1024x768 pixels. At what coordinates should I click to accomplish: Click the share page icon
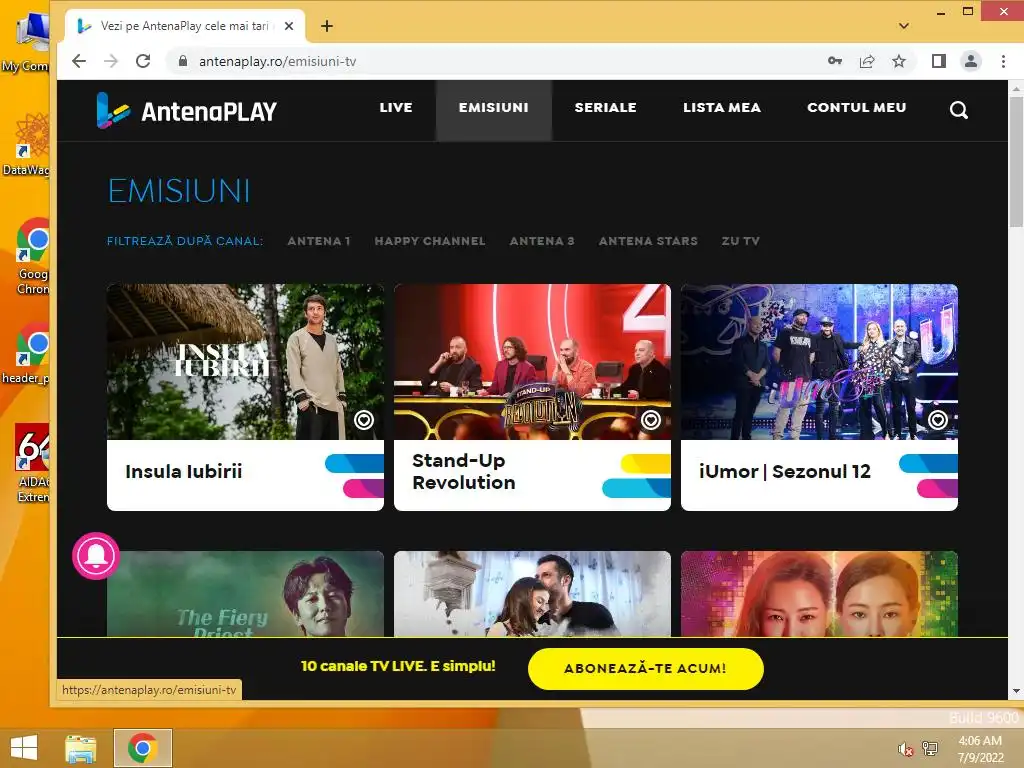tap(867, 61)
